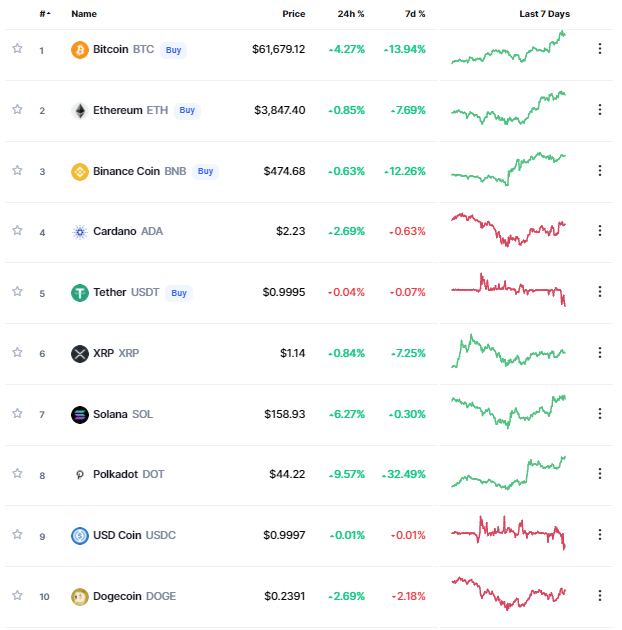
Task: Click the Solana logo icon
Action: (x=80, y=415)
